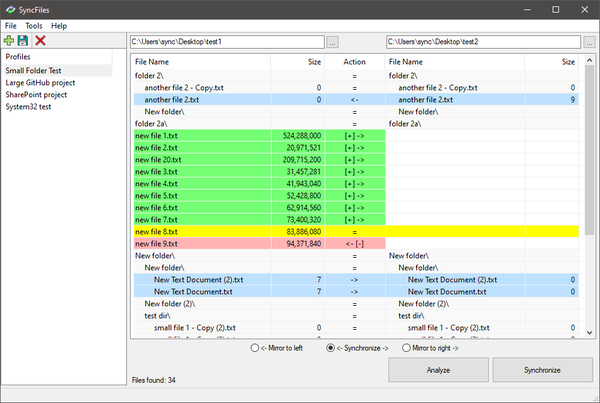Viewport: 600px width, 403px height.
Task: Select the left 'folder 2a\' row
Action: coord(202,124)
